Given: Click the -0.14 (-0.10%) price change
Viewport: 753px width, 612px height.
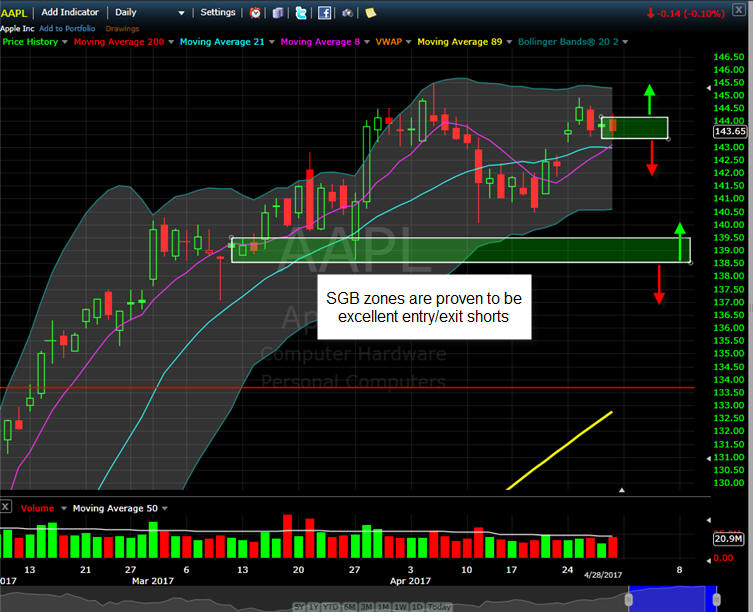Looking at the screenshot, I should pyautogui.click(x=686, y=13).
